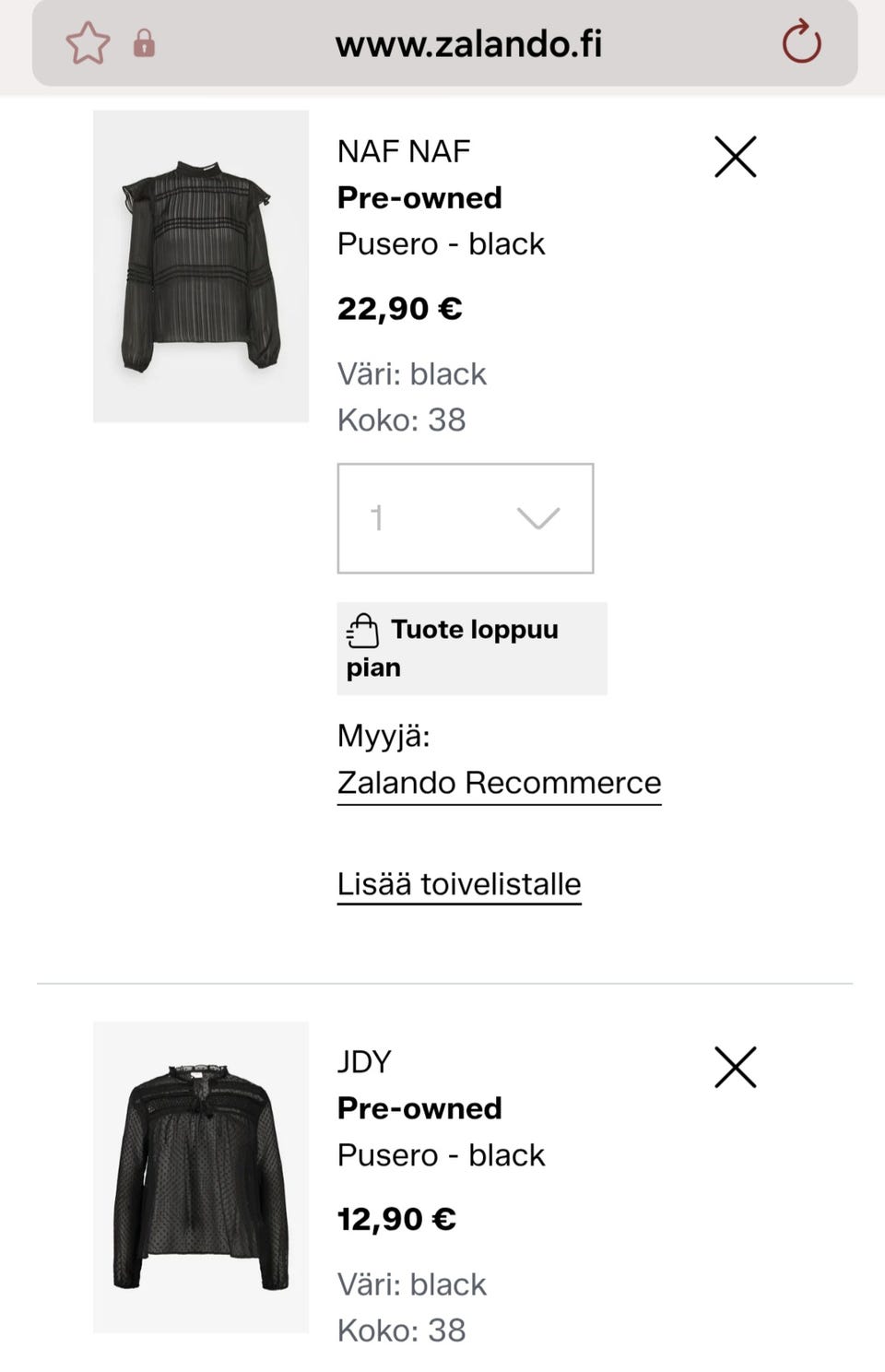Select the NAF NAF Pusero - black title

click(x=441, y=244)
